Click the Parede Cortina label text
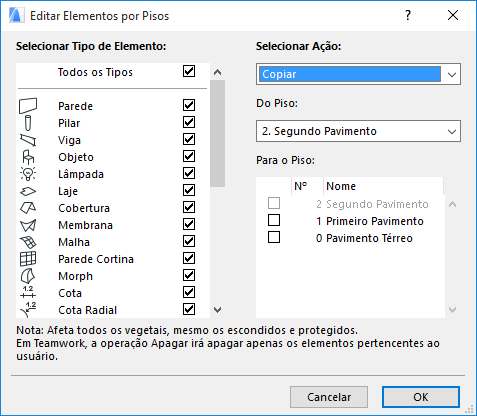 96,259
